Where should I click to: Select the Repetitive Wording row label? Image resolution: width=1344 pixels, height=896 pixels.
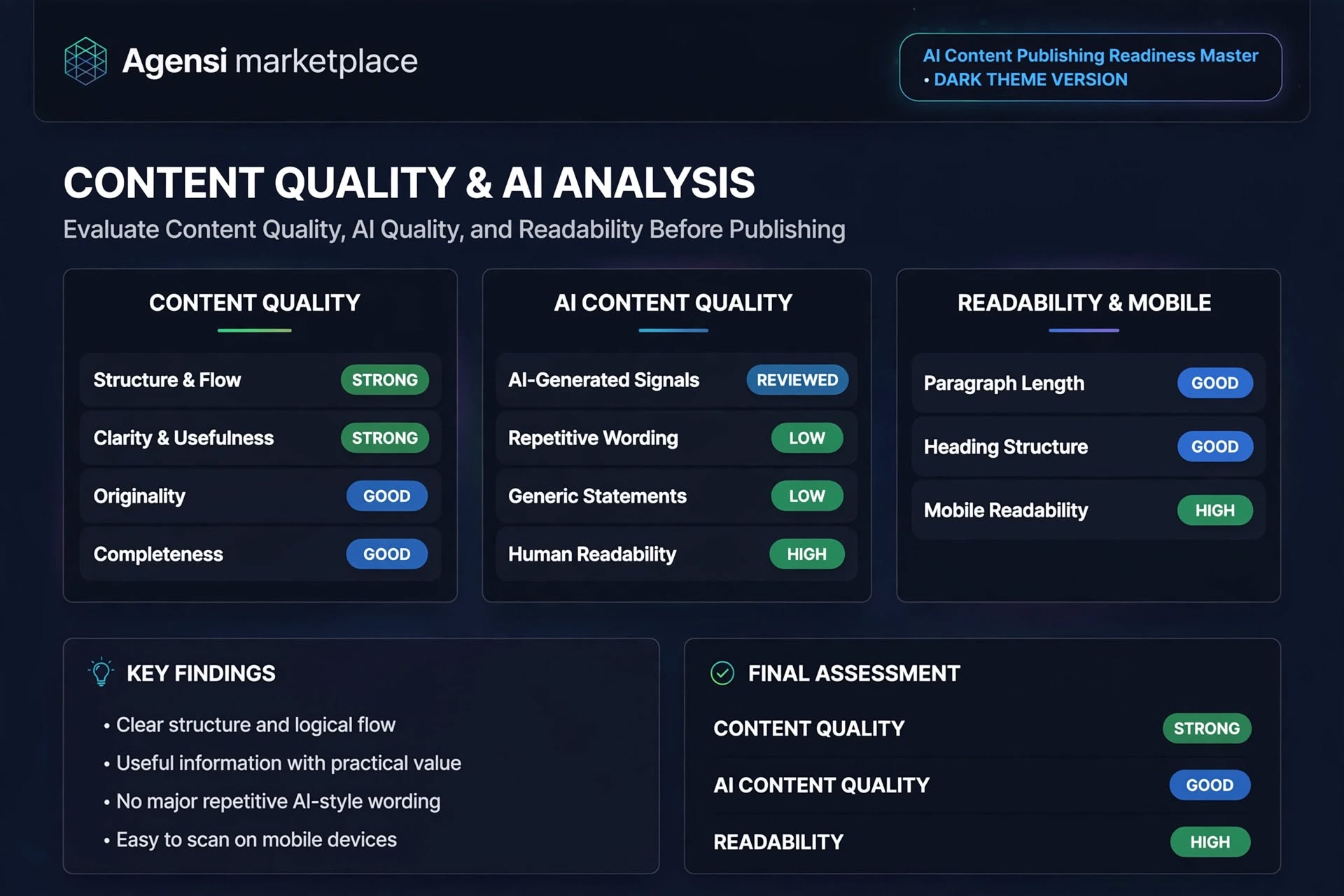click(x=593, y=438)
